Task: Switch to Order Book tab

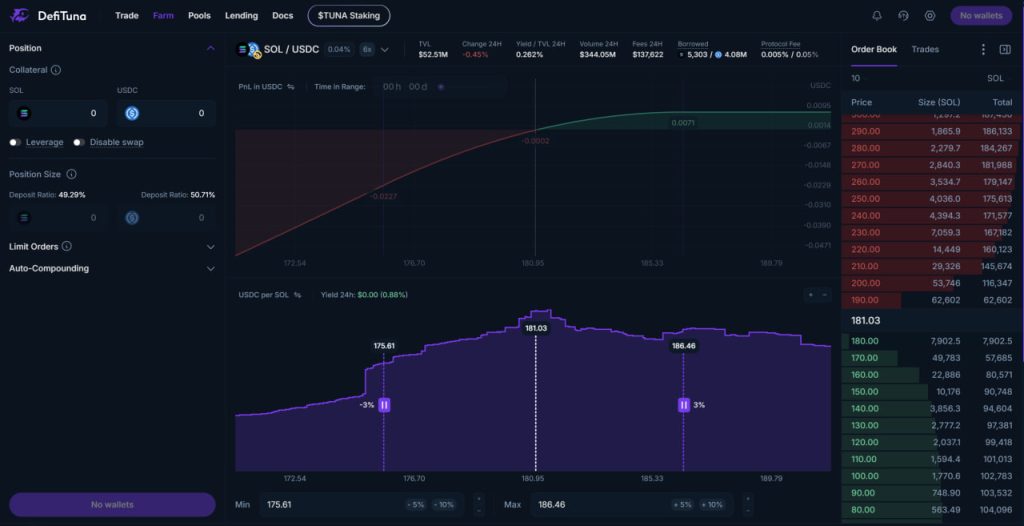Action: coord(874,49)
